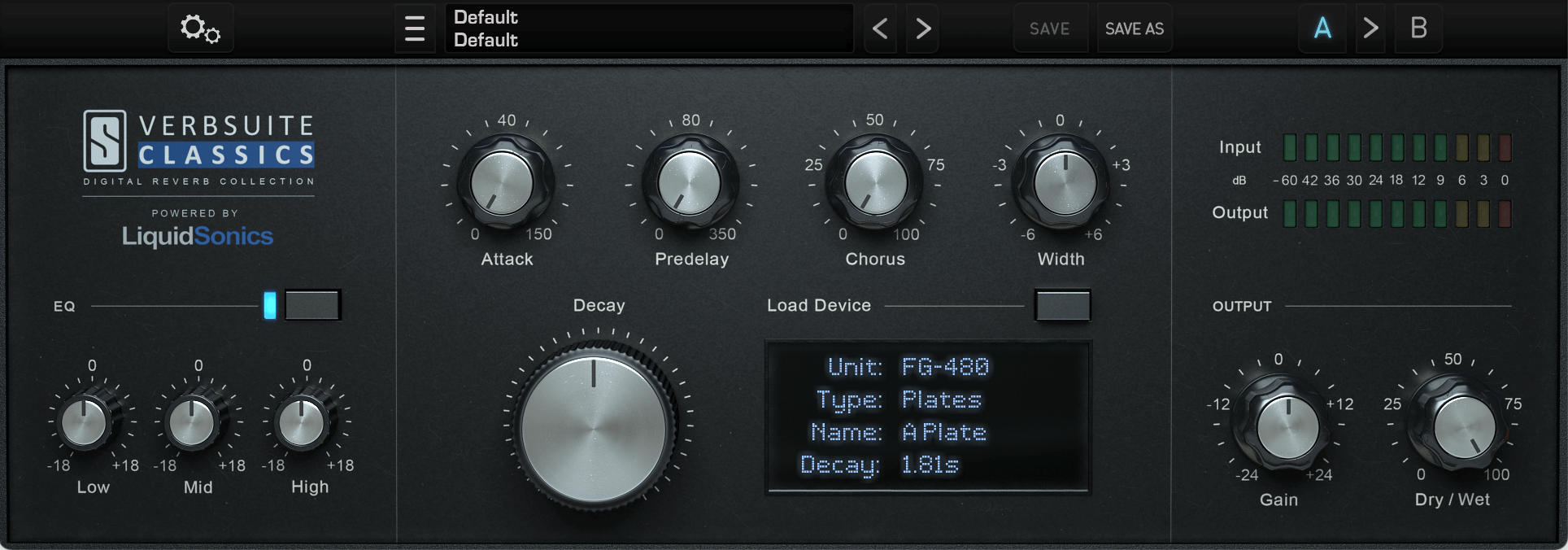
Task: Switch to the A preset slot
Action: point(1322,28)
